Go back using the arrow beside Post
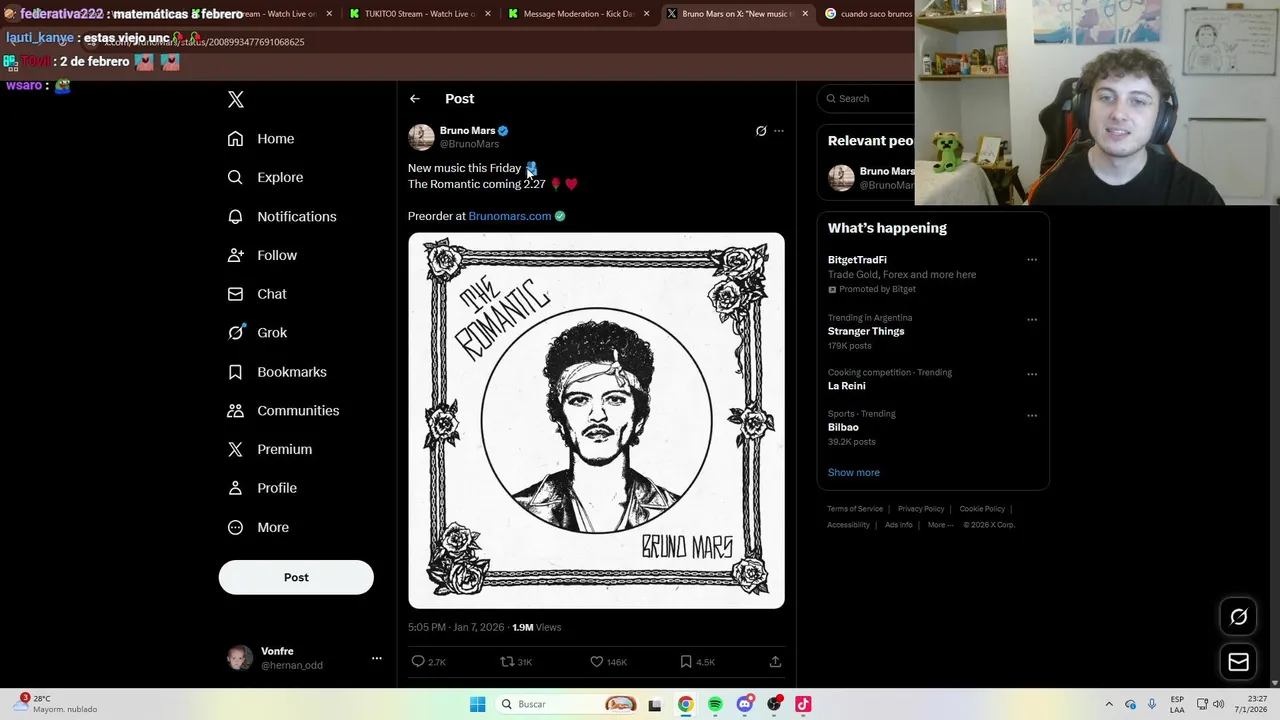 415,99
